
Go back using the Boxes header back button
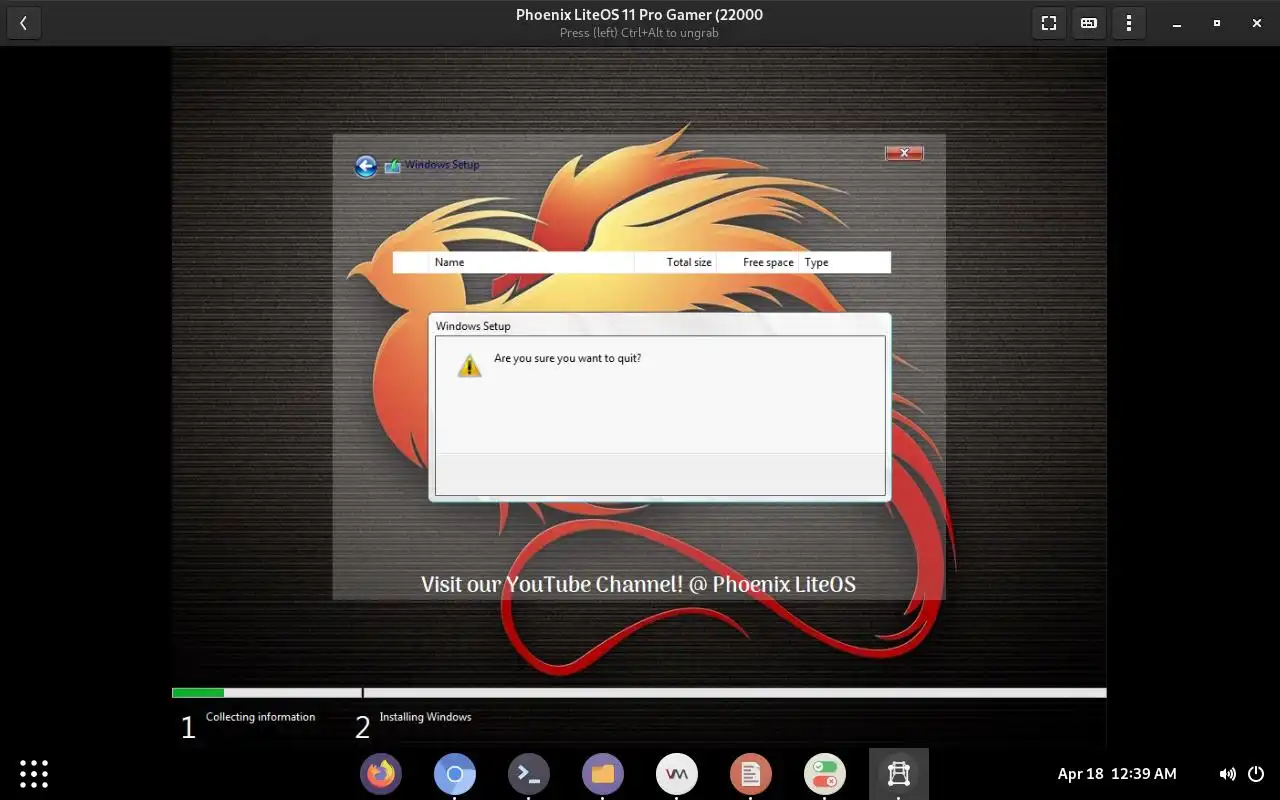23,23
